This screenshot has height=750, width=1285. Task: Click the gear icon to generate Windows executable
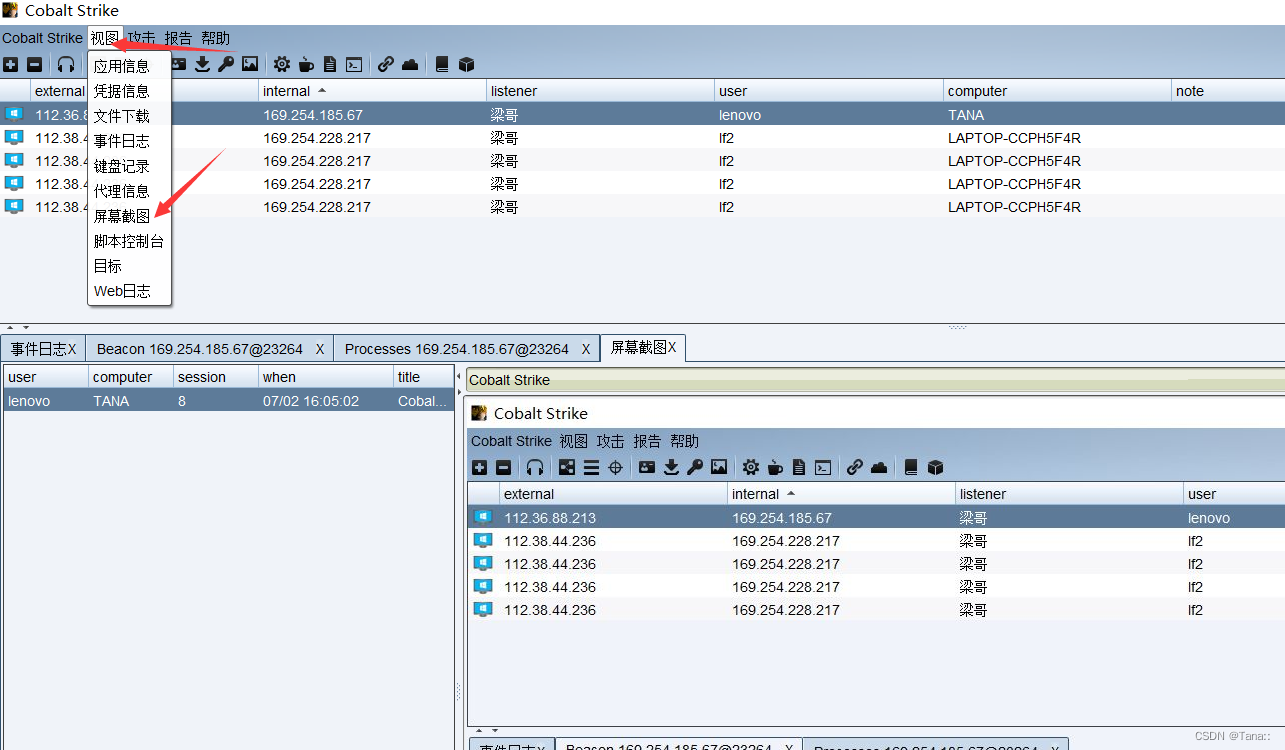pos(282,64)
